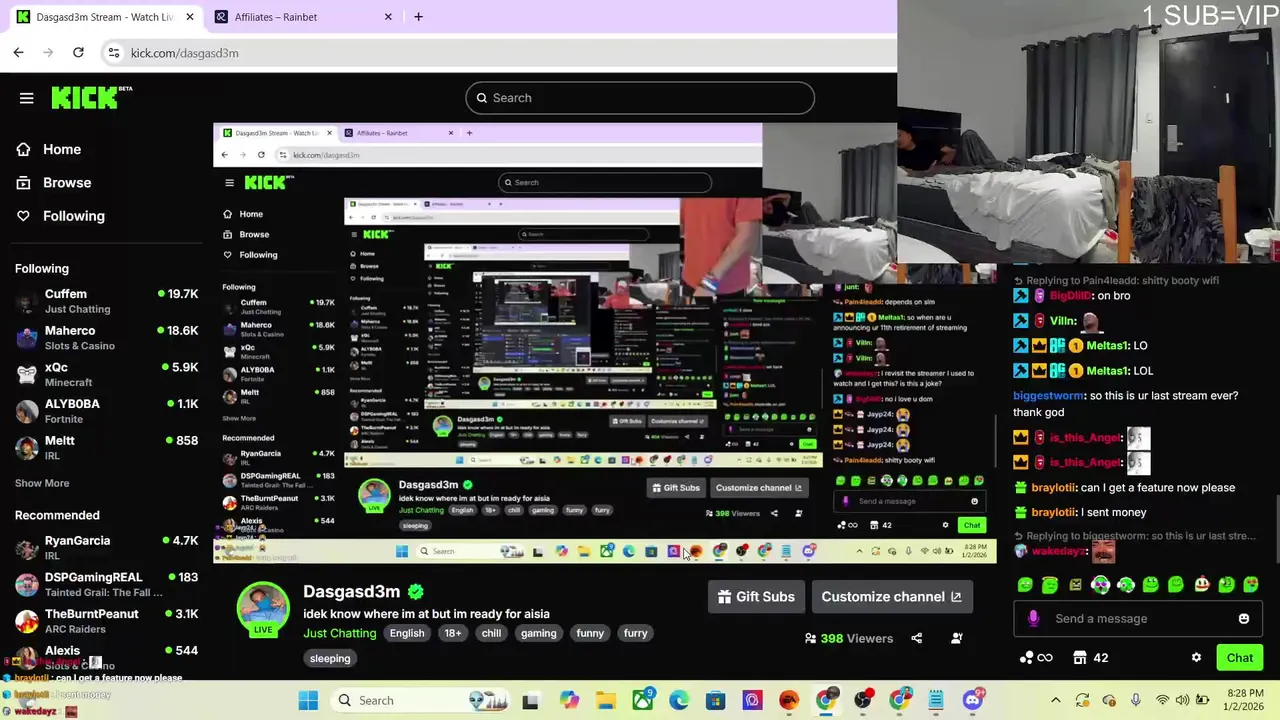1280x720 pixels.
Task: Click the Kick logo in the header
Action: click(91, 97)
